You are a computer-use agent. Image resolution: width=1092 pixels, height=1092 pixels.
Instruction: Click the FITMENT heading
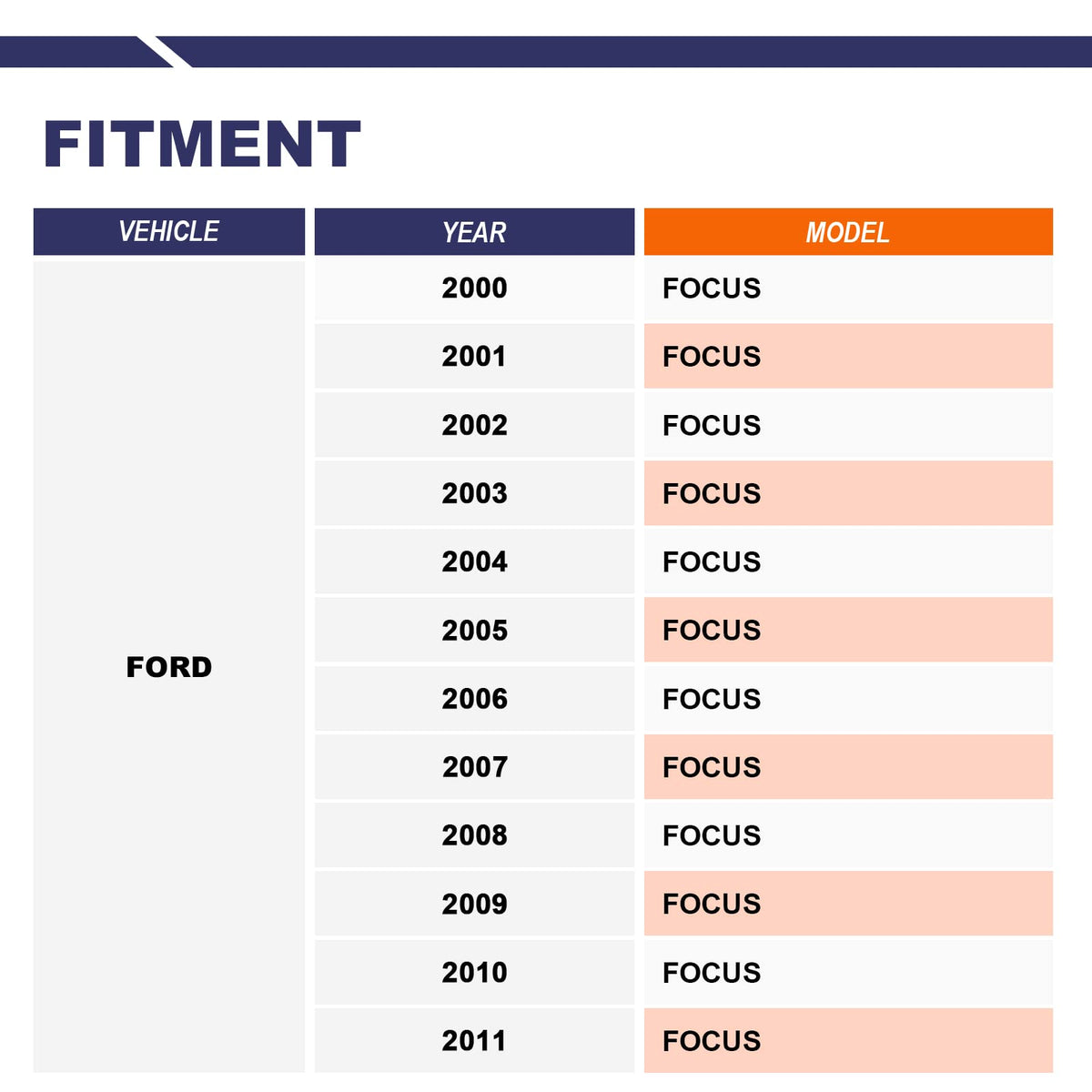click(x=202, y=145)
